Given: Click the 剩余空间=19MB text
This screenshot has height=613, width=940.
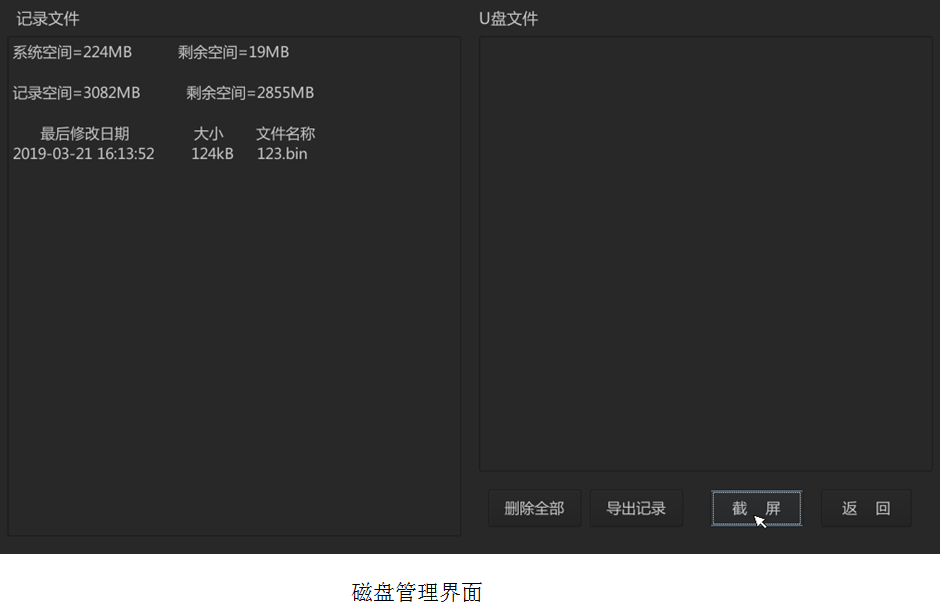Looking at the screenshot, I should (233, 52).
